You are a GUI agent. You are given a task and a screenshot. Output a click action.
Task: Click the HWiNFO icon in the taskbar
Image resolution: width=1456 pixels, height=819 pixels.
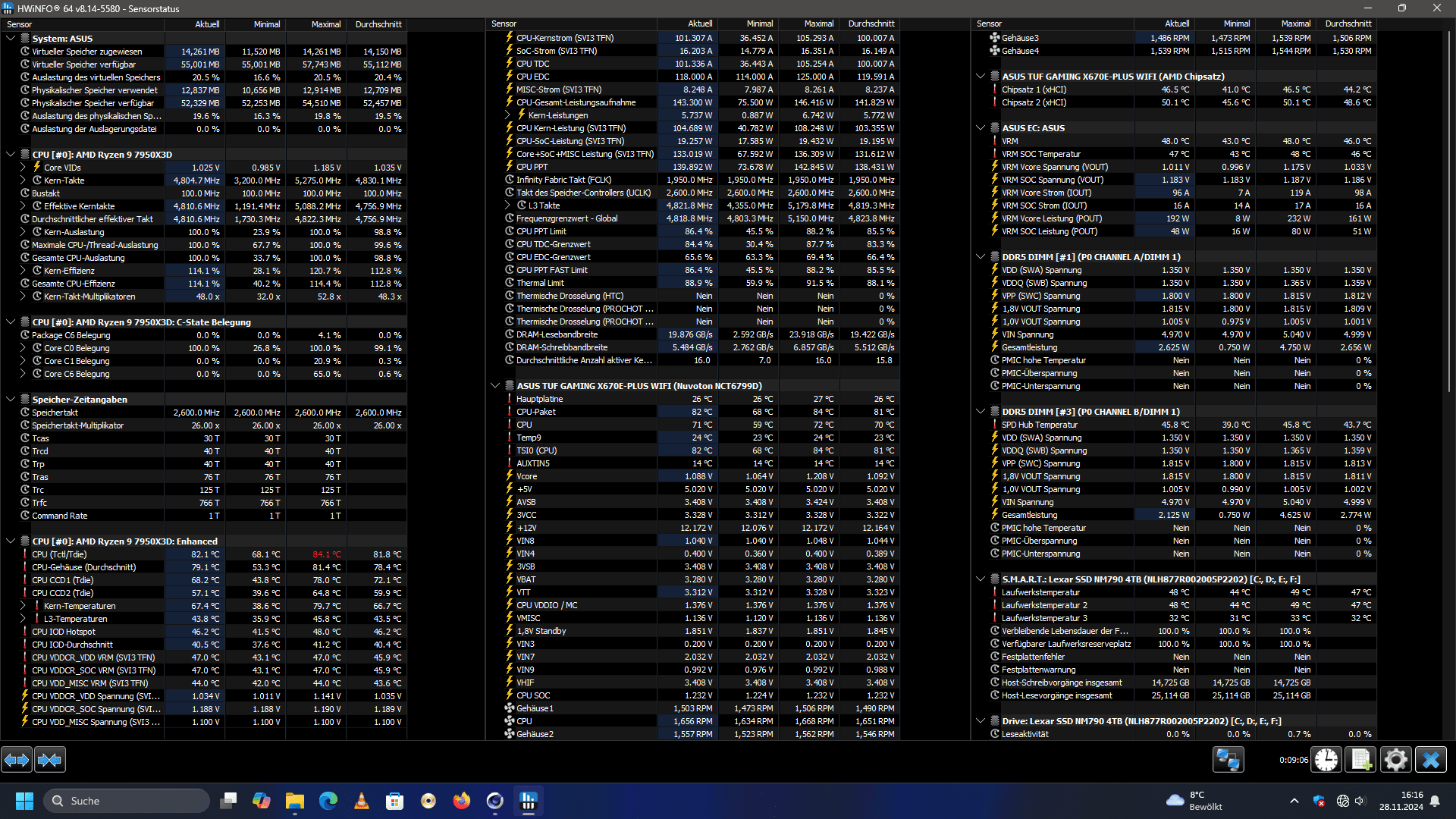(529, 801)
